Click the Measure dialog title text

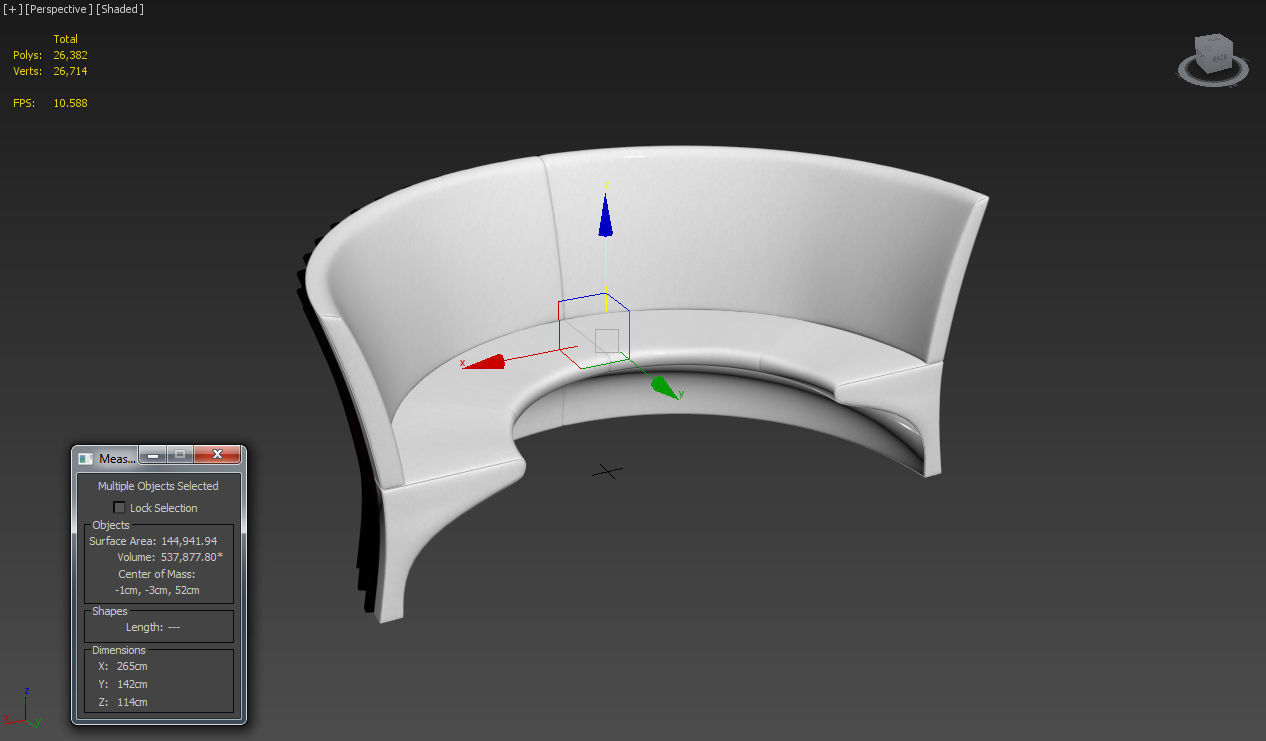coord(116,458)
